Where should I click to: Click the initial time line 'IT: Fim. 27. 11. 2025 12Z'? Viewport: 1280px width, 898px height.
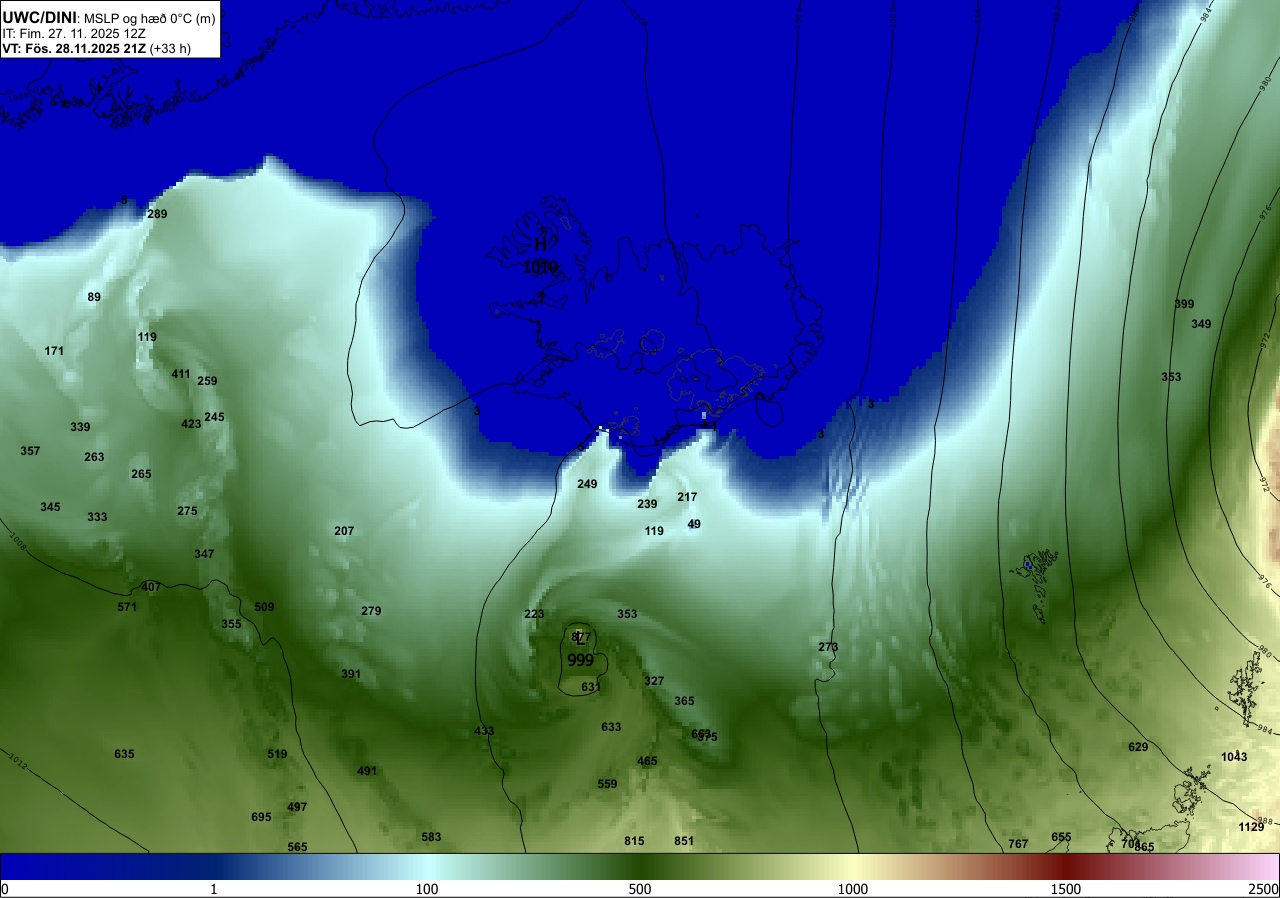74,33
